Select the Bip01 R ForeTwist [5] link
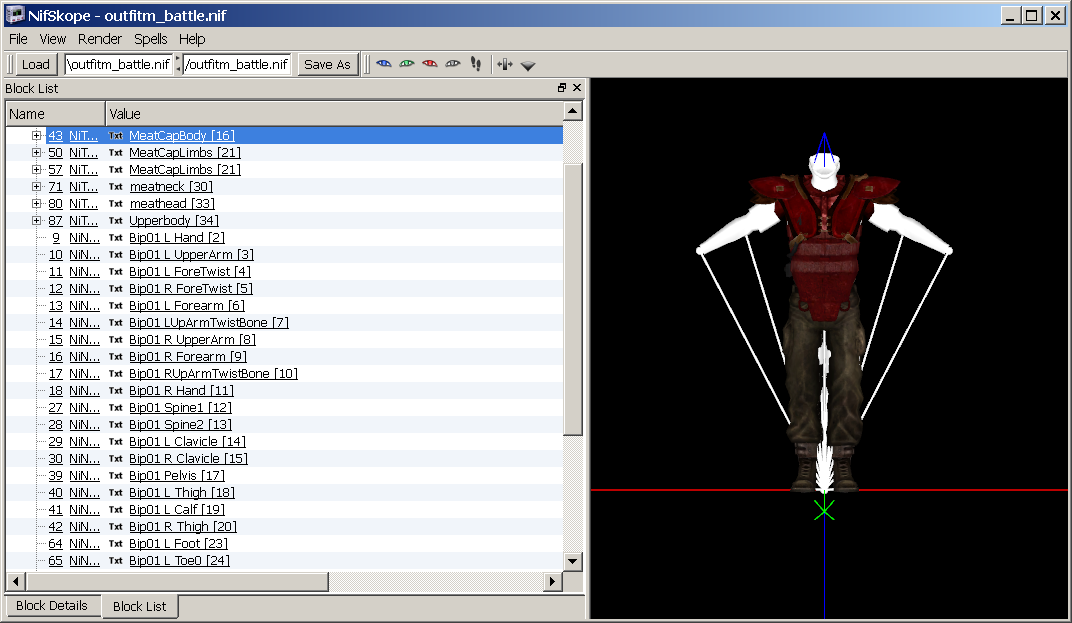This screenshot has width=1072, height=623. tap(191, 289)
